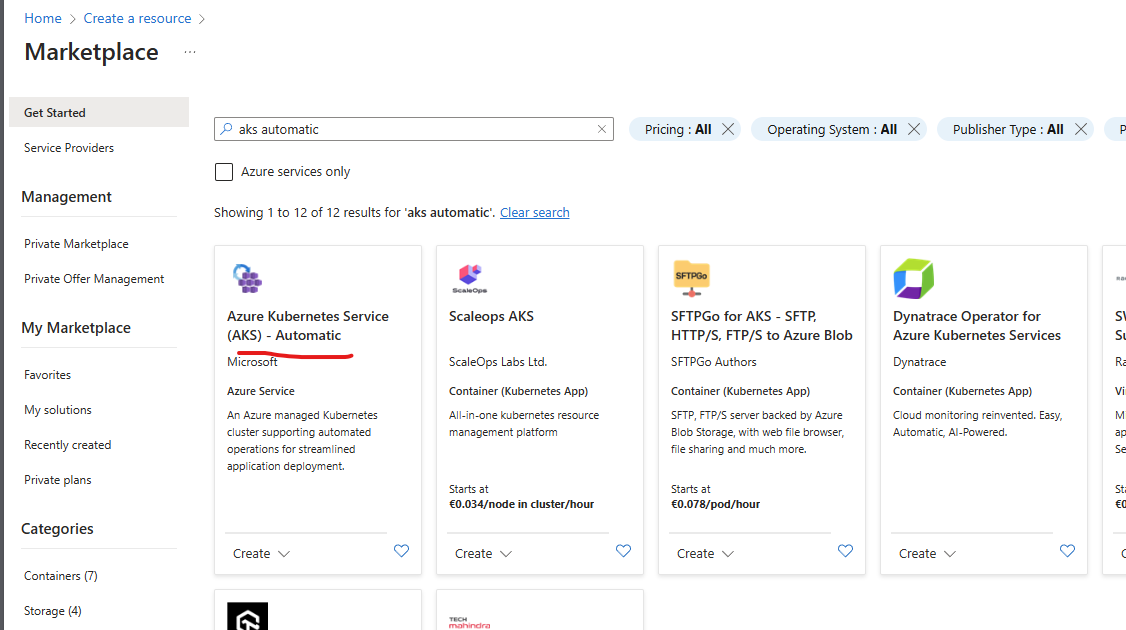Open Private Offer Management
Image resolution: width=1126 pixels, height=630 pixels.
click(x=94, y=279)
